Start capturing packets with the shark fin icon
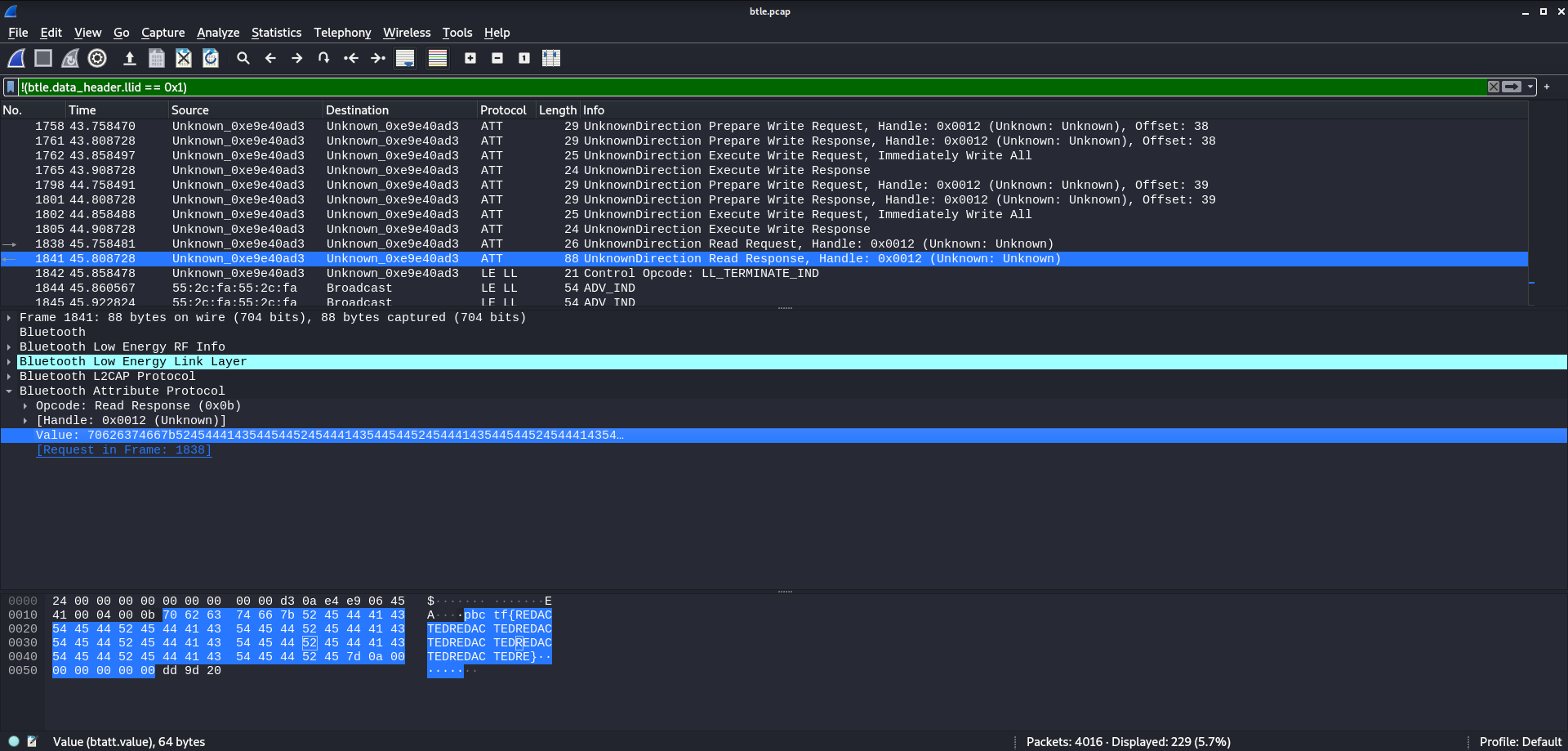This screenshot has height=751, width=1568. (x=16, y=58)
